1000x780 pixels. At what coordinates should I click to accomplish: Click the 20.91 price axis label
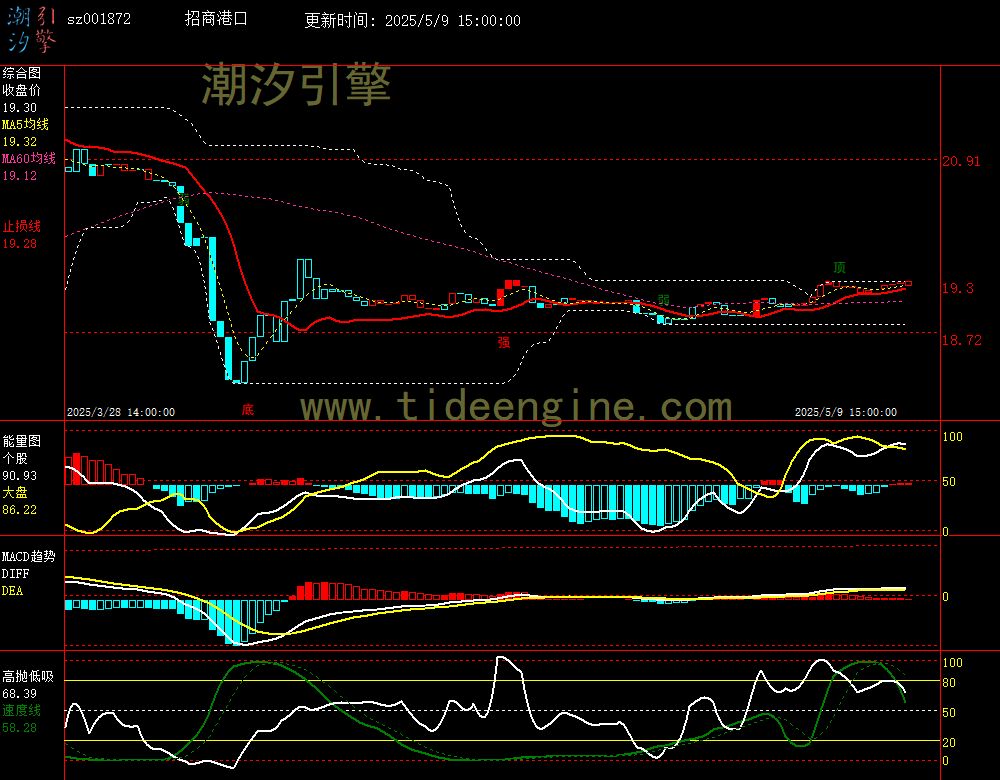(x=961, y=161)
